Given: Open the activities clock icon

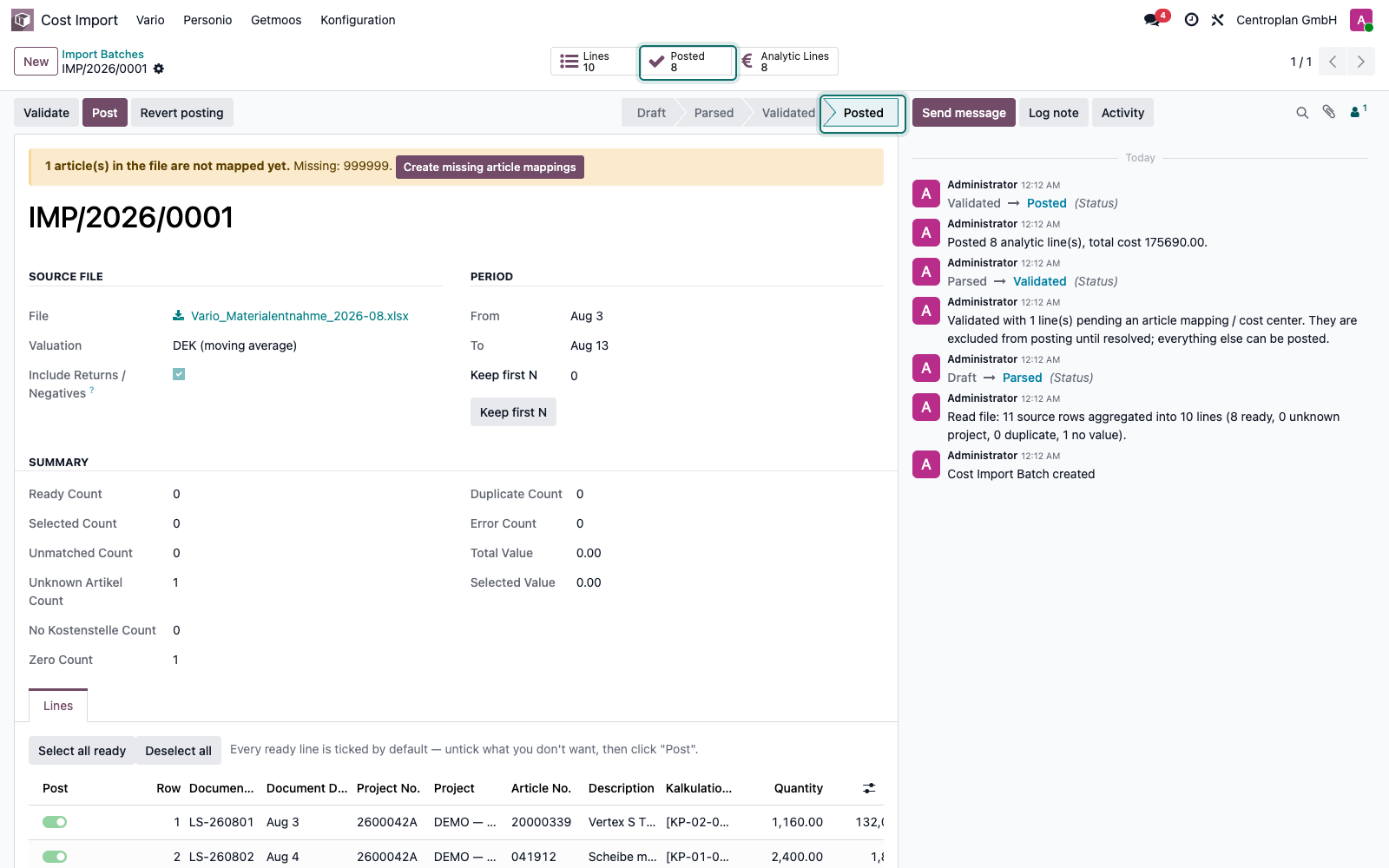Looking at the screenshot, I should 1192,20.
